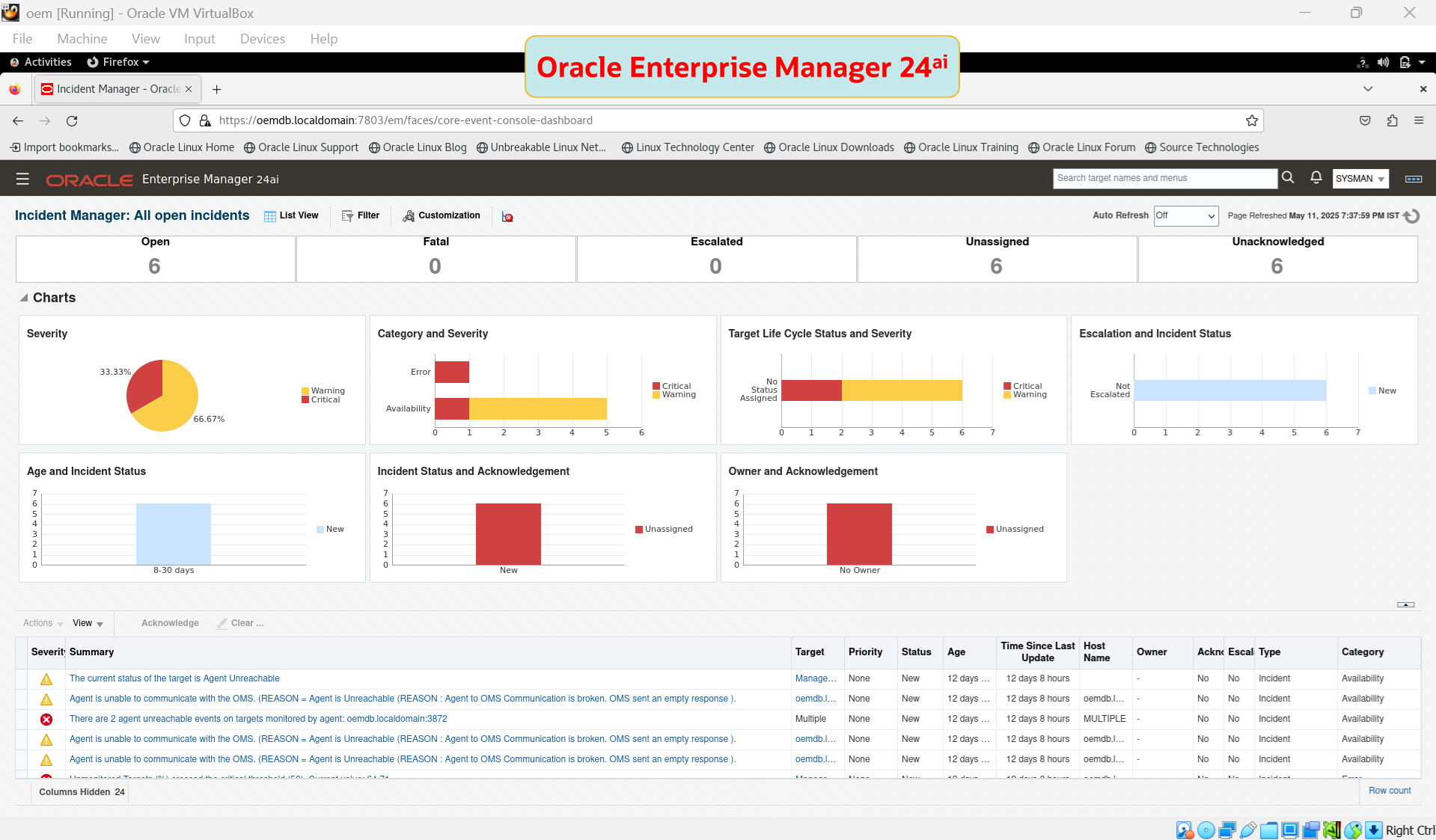Open the VirtualBox Input menu

(x=200, y=39)
